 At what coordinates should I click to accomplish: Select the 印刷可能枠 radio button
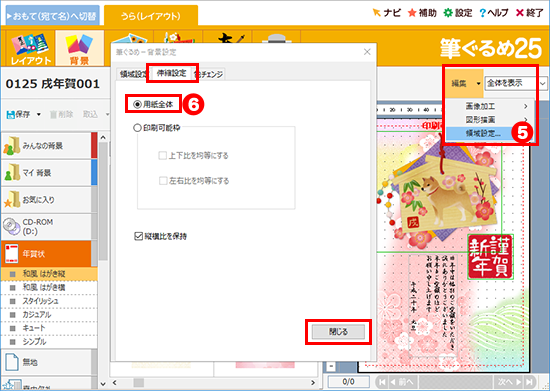click(x=137, y=128)
